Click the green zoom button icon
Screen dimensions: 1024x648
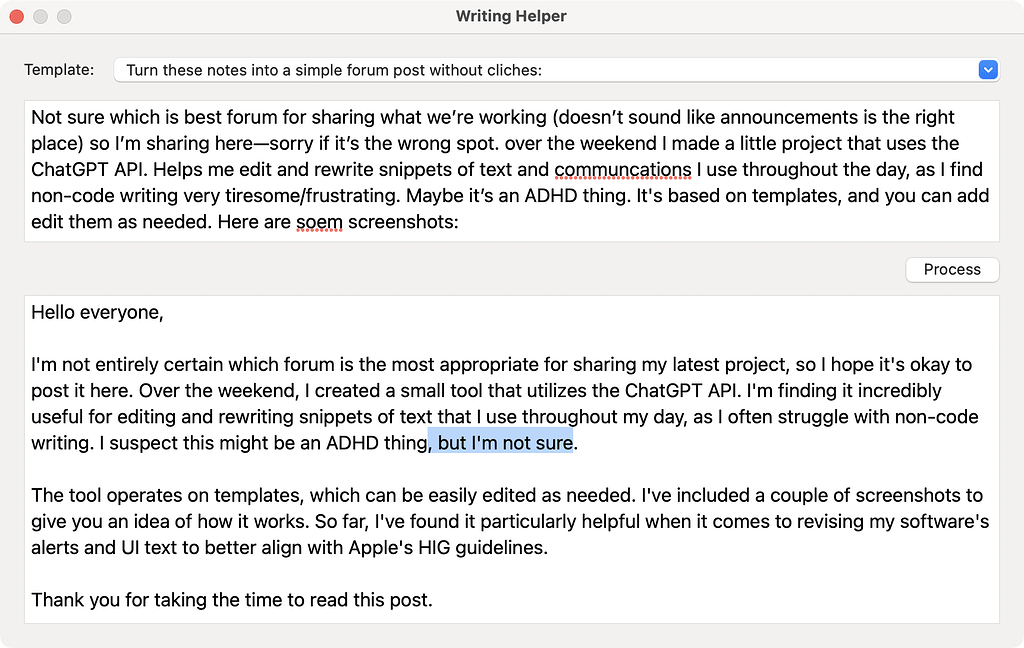(x=64, y=16)
